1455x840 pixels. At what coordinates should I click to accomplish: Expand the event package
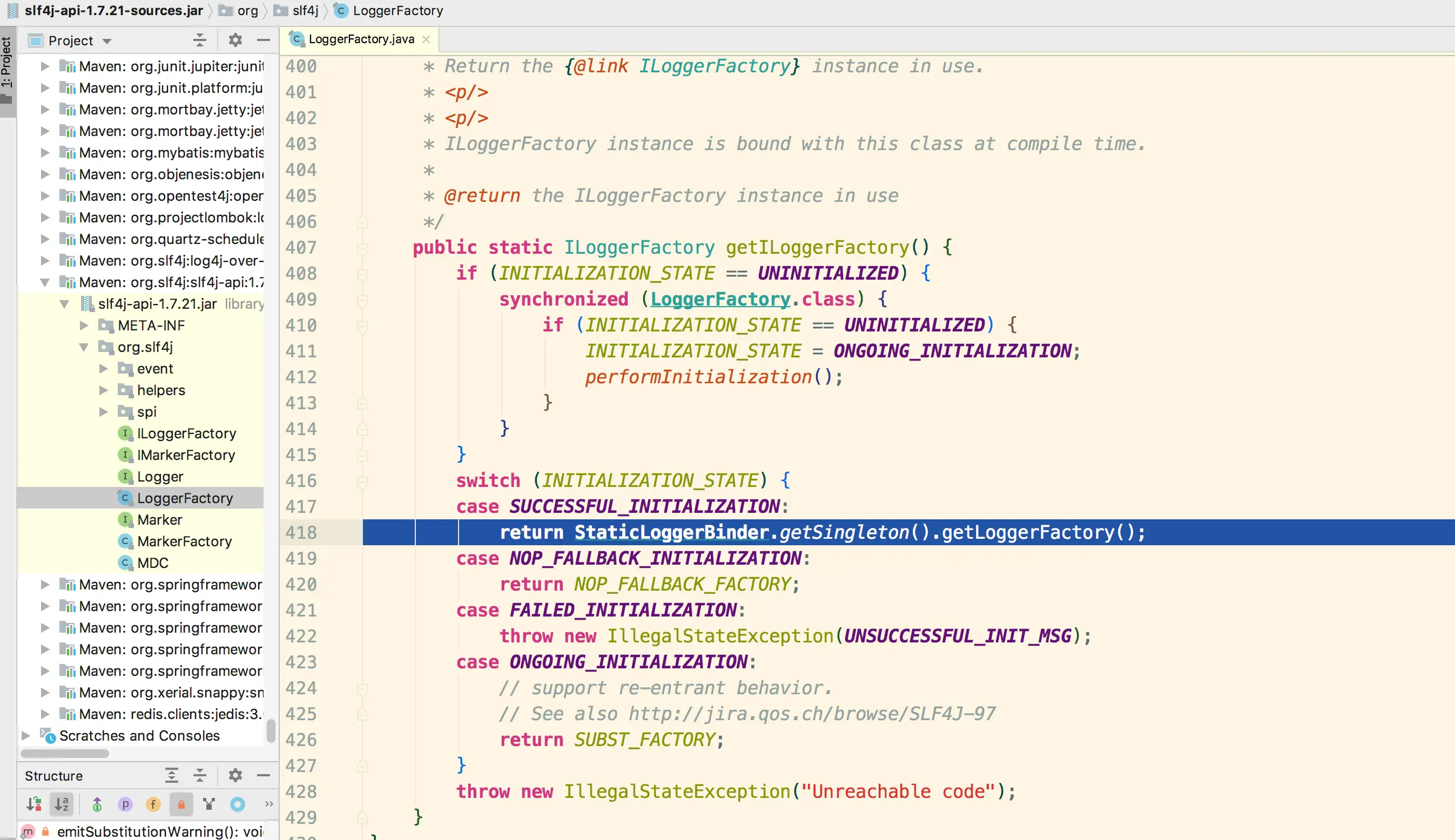103,369
